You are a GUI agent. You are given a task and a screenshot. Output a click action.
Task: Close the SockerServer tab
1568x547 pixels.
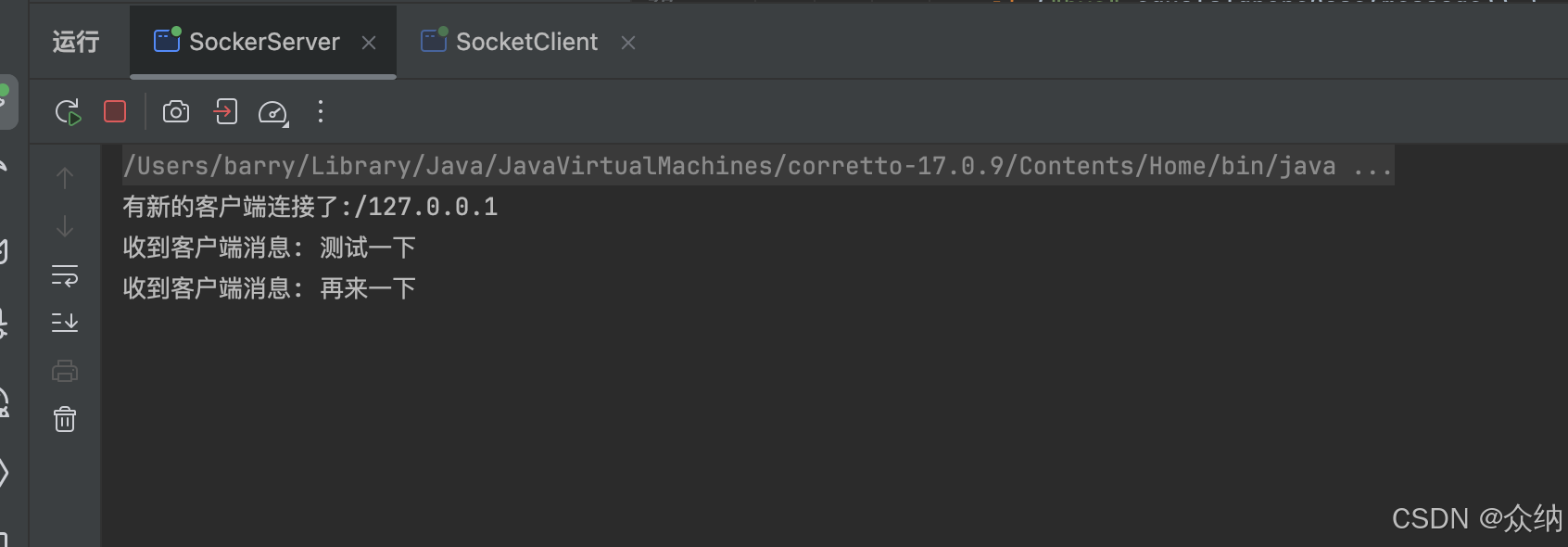(x=369, y=43)
